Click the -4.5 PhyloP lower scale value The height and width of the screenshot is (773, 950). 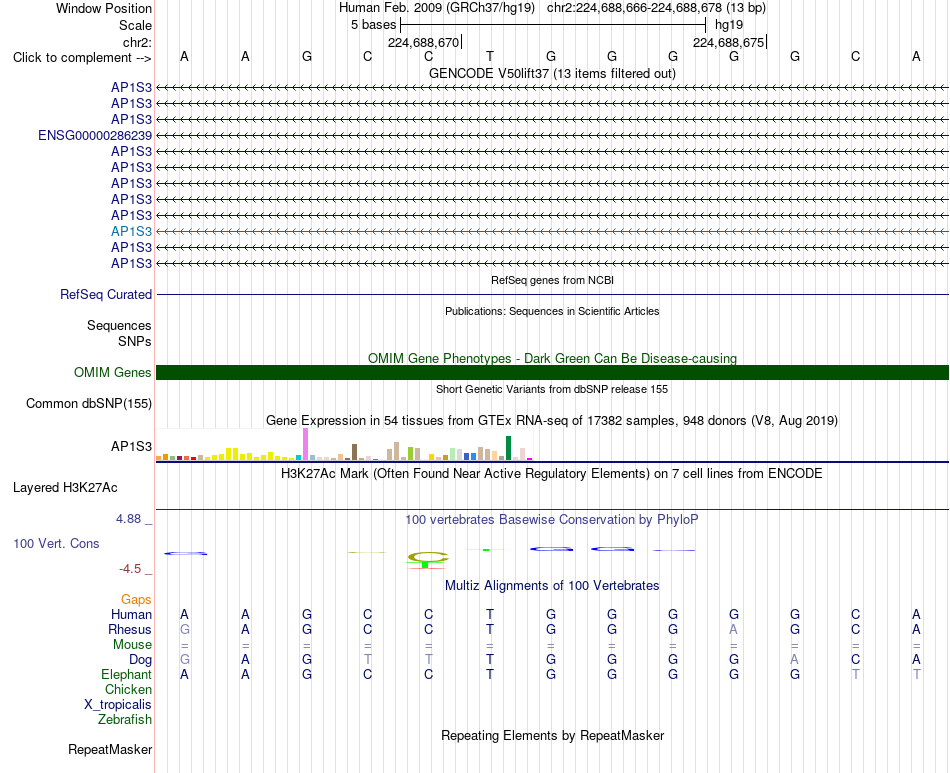(x=130, y=568)
